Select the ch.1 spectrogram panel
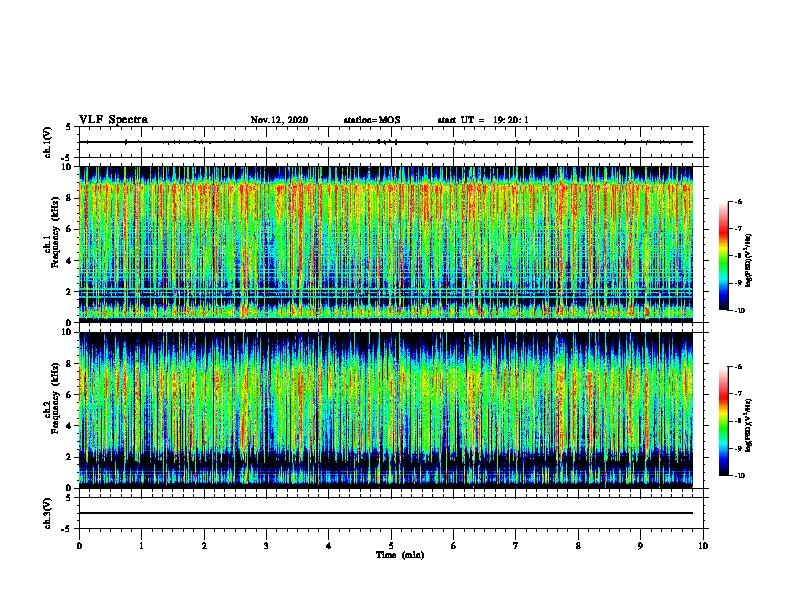Screen dimensions: 792x612 pos(386,244)
